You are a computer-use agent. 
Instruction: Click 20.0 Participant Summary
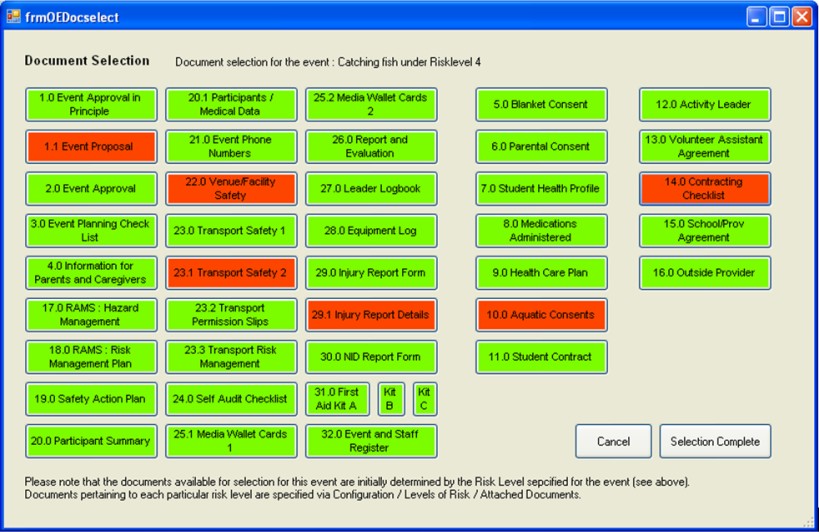pos(91,441)
